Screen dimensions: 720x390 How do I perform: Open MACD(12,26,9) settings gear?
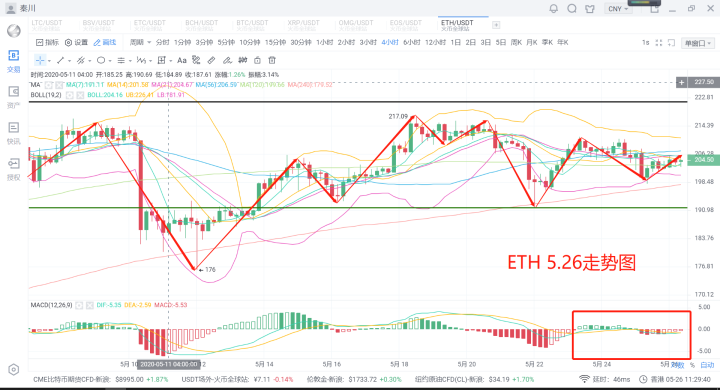point(79,305)
